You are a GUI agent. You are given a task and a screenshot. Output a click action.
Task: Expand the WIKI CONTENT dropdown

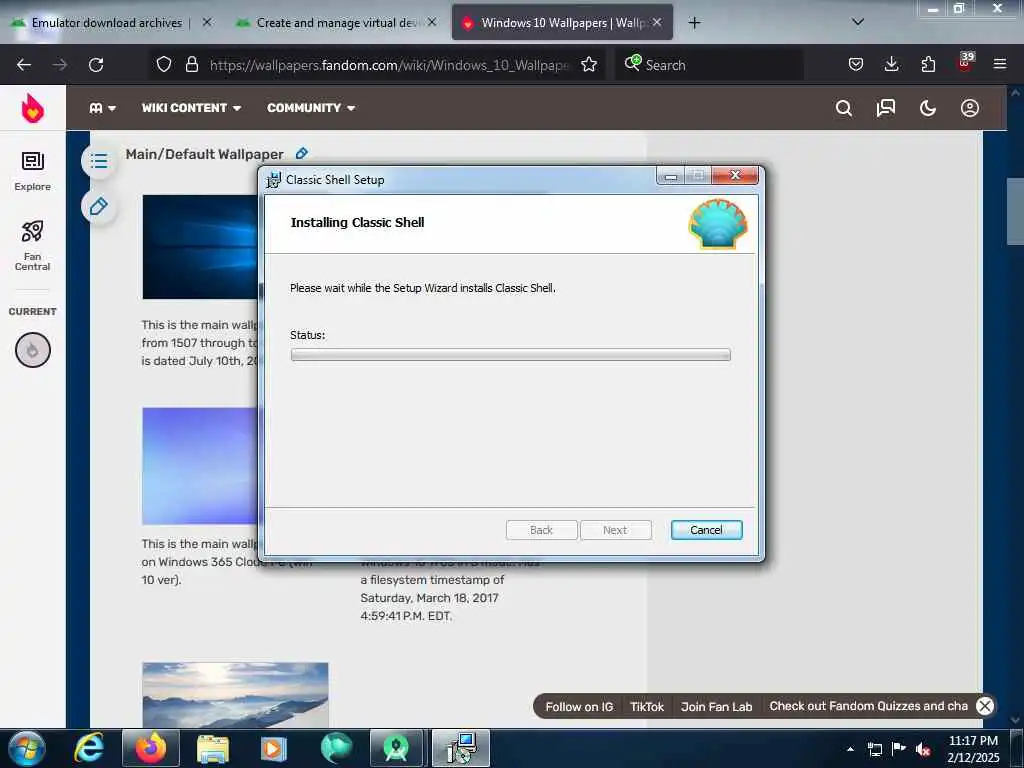[191, 108]
